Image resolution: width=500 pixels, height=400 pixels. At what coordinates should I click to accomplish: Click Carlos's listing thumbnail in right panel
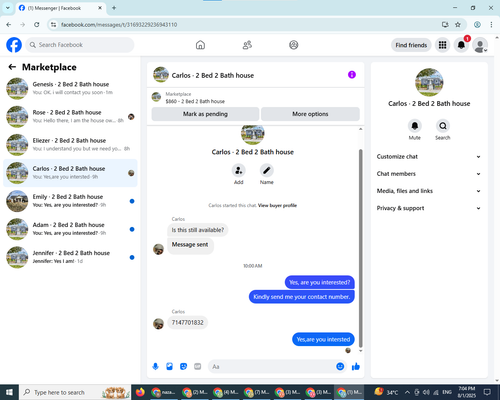(x=429, y=82)
